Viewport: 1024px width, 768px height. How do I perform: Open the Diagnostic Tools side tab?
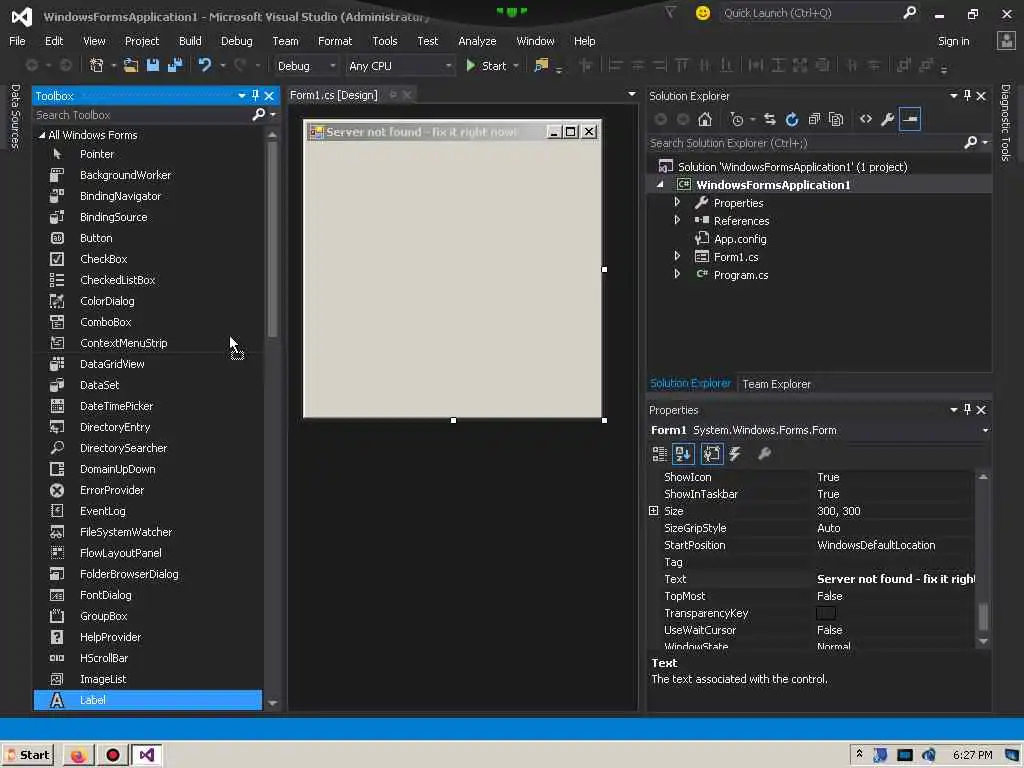[1006, 123]
